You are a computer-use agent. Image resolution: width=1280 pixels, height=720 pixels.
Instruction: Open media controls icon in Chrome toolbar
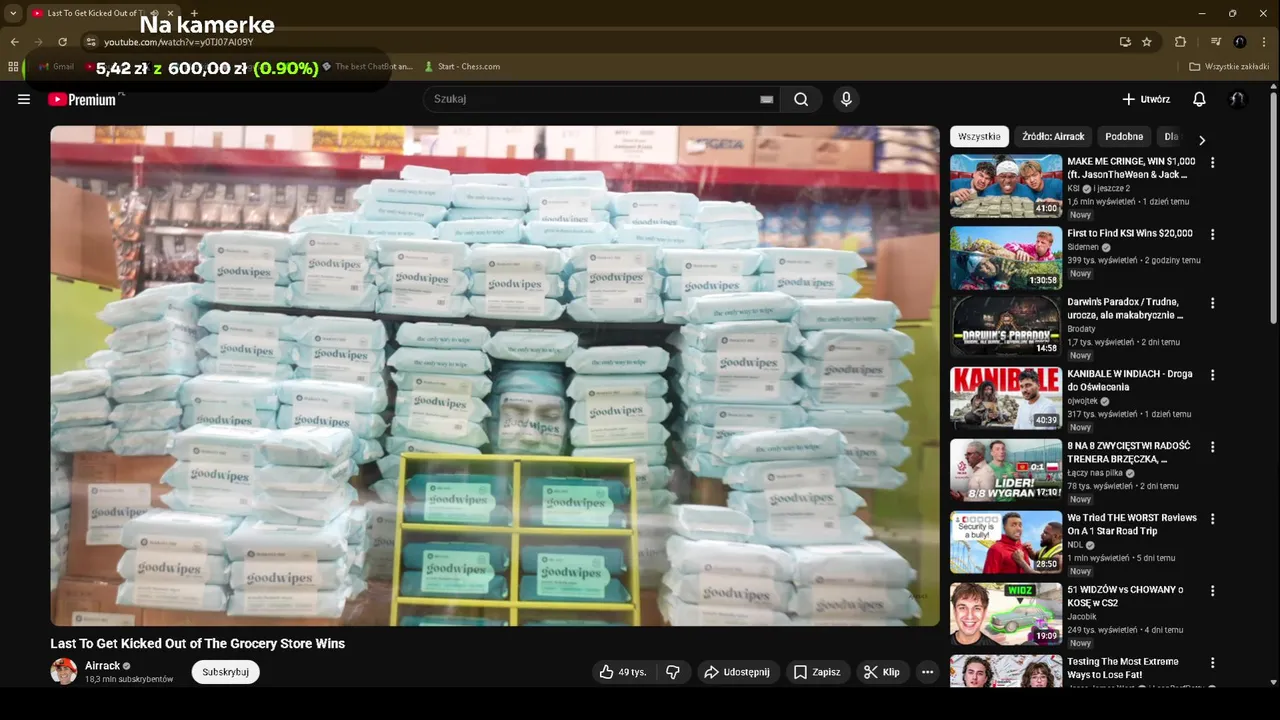(x=1216, y=42)
